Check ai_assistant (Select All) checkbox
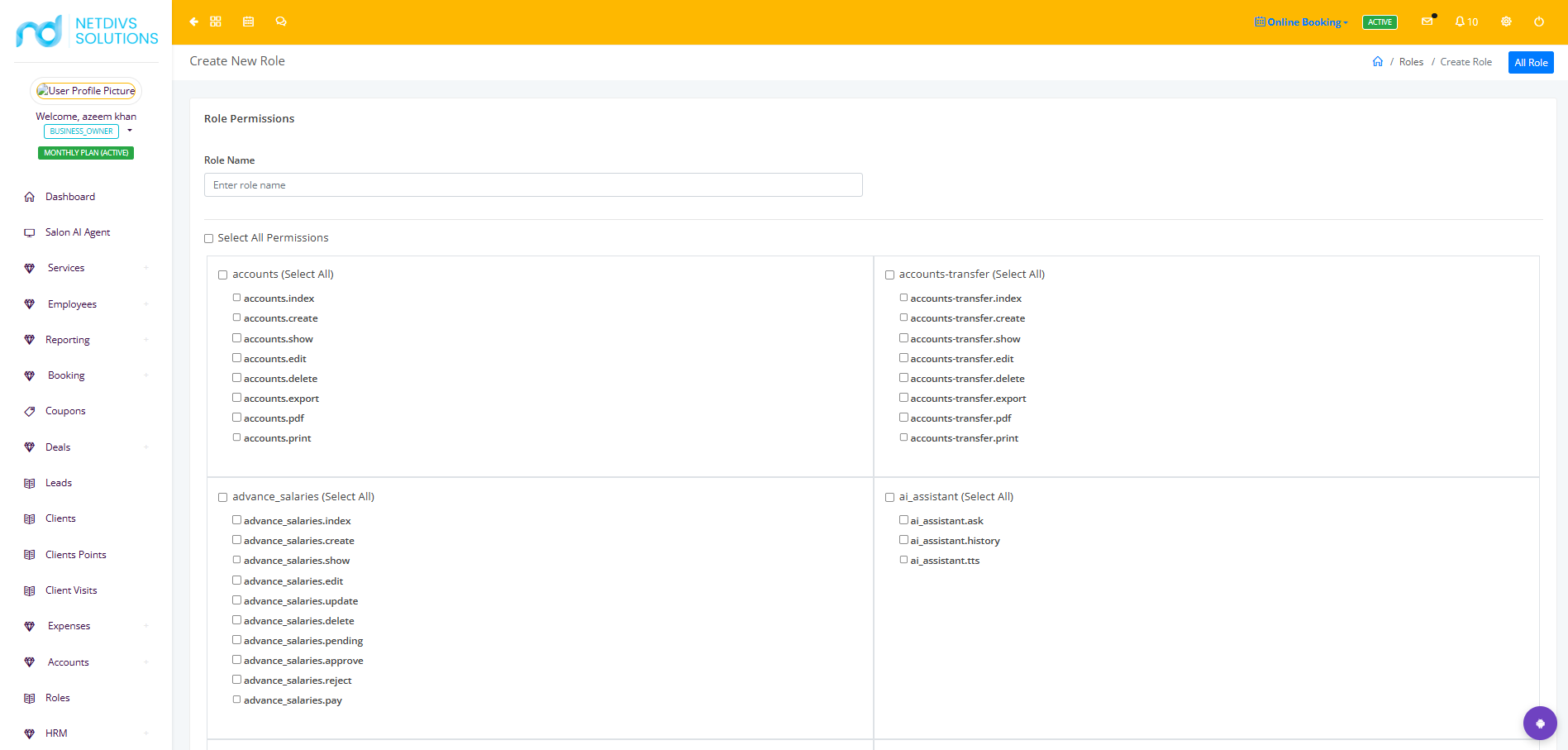Image resolution: width=1568 pixels, height=750 pixels. click(x=890, y=498)
